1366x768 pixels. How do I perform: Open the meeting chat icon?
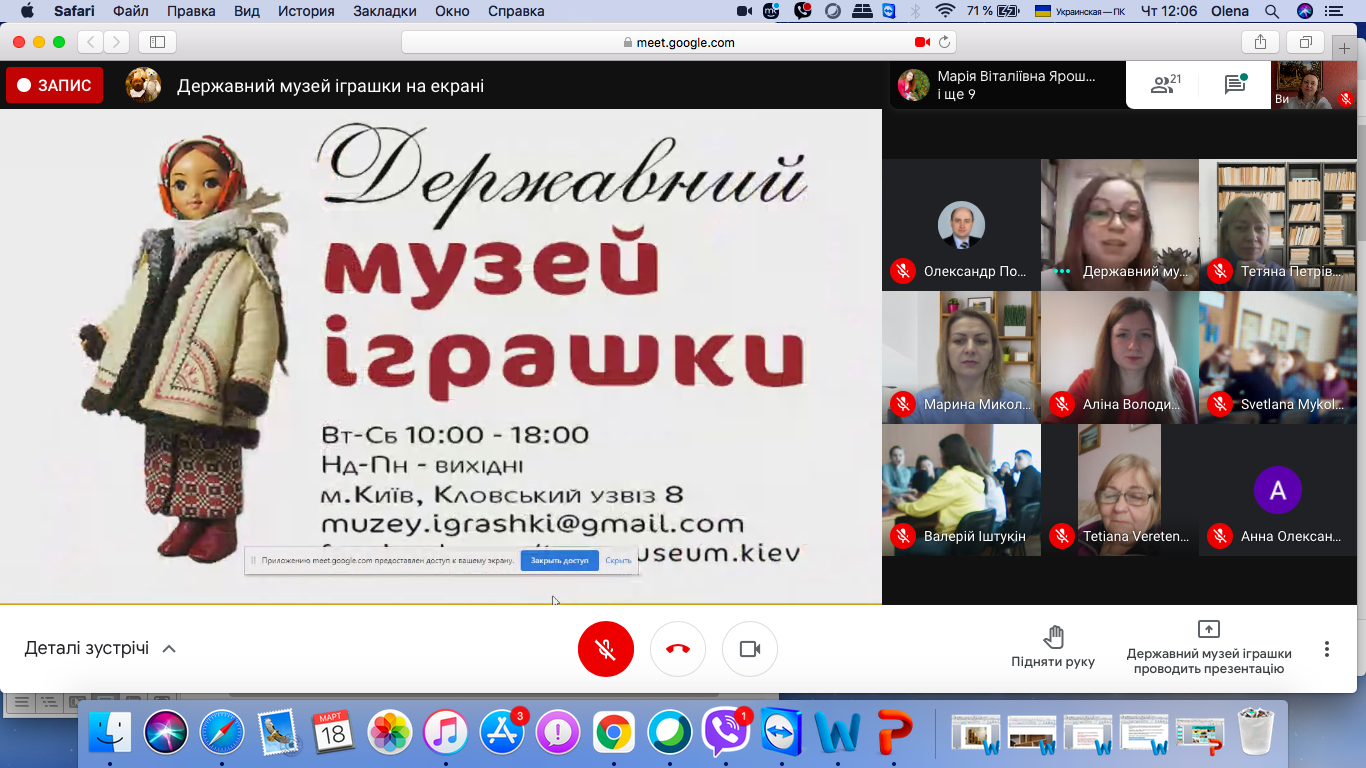pos(1235,85)
